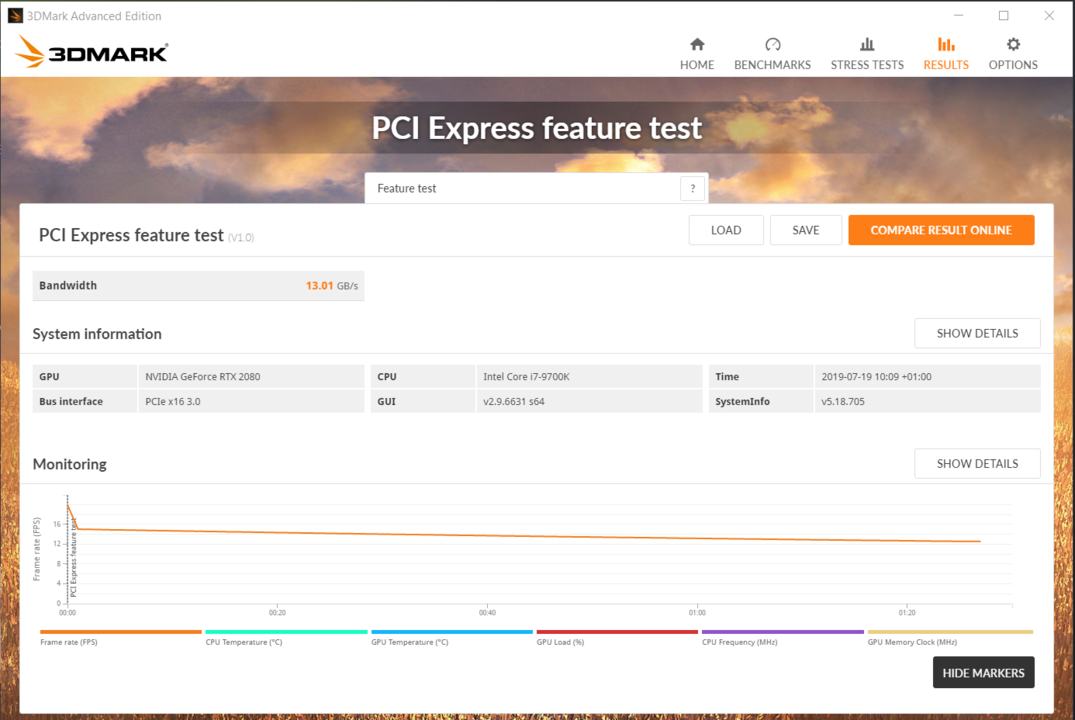Close the 3DMark window
This screenshot has height=720, width=1075.
click(1049, 15)
